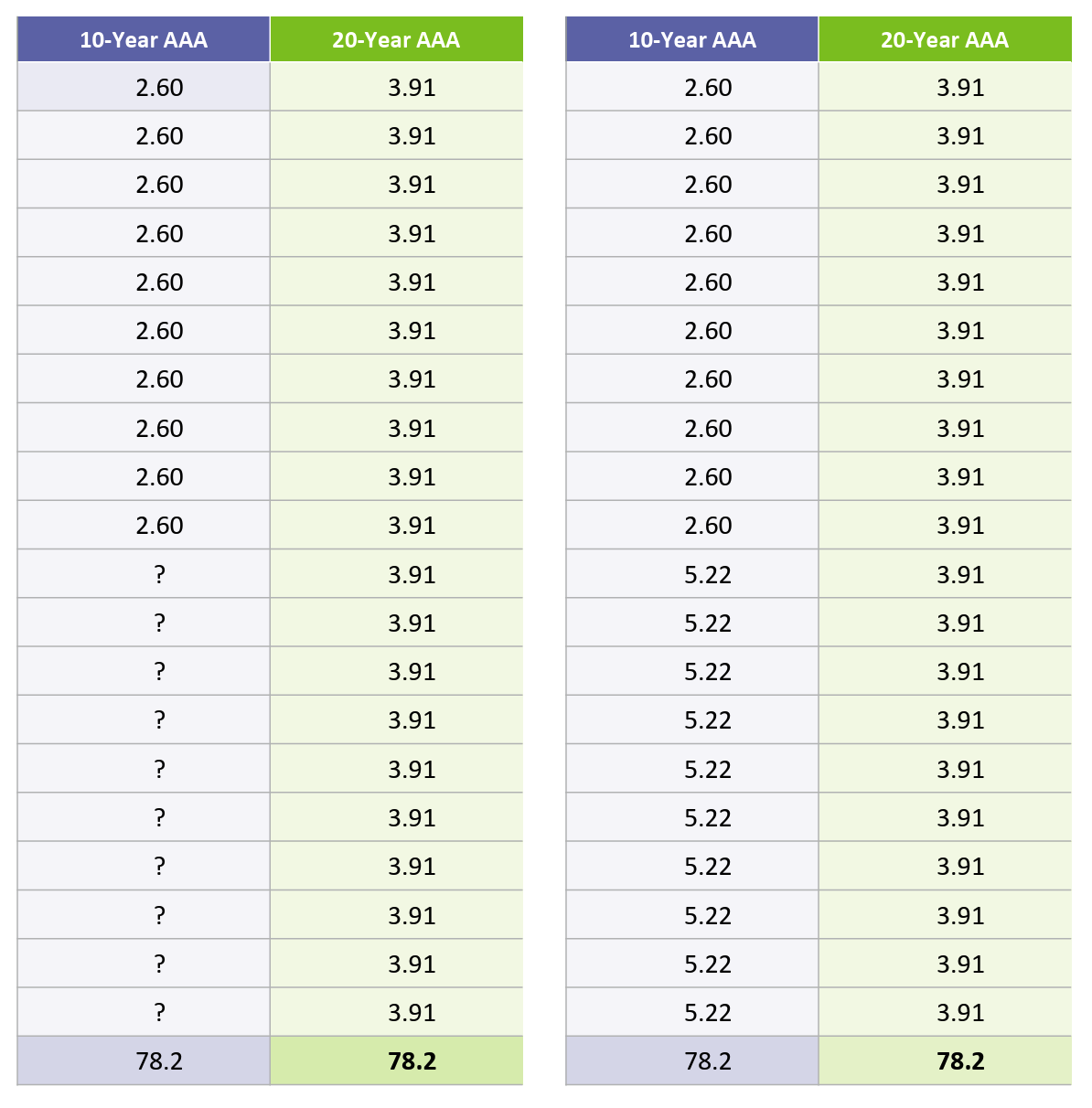Click the last question mark cell
This screenshot has height=1108, width=1092.
point(160,1012)
